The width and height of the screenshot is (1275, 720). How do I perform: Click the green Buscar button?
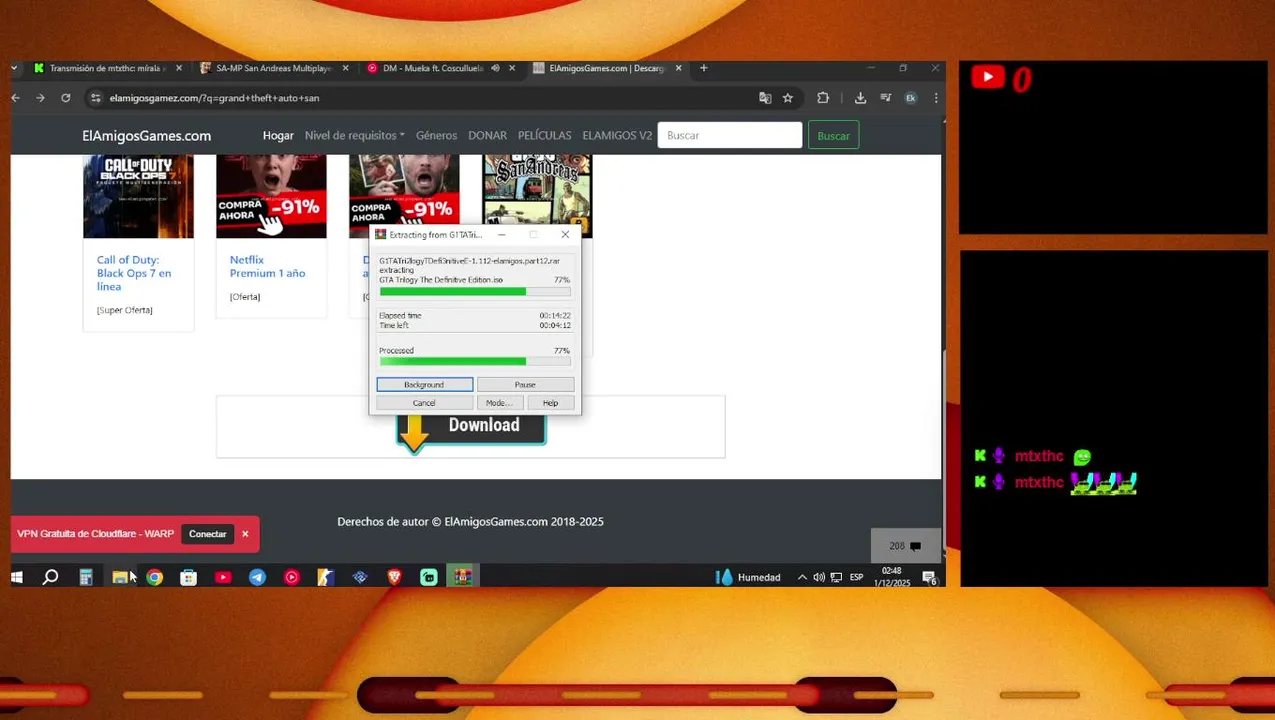pos(833,136)
